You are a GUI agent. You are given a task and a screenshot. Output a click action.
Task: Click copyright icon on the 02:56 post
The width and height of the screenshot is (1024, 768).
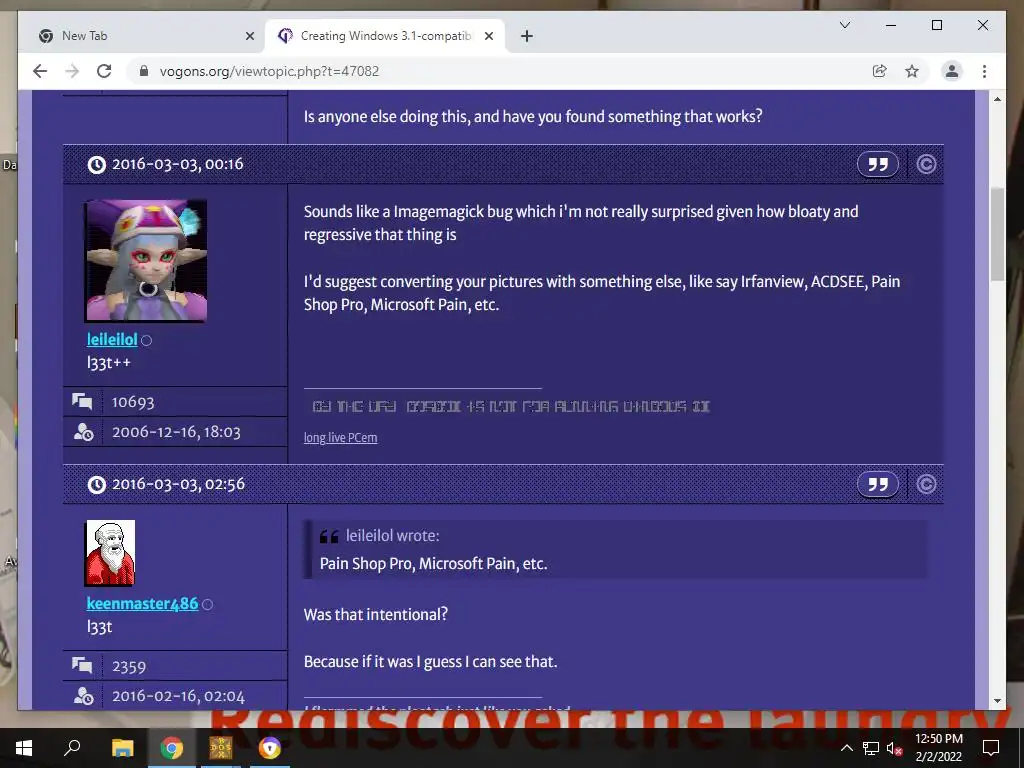tap(926, 484)
